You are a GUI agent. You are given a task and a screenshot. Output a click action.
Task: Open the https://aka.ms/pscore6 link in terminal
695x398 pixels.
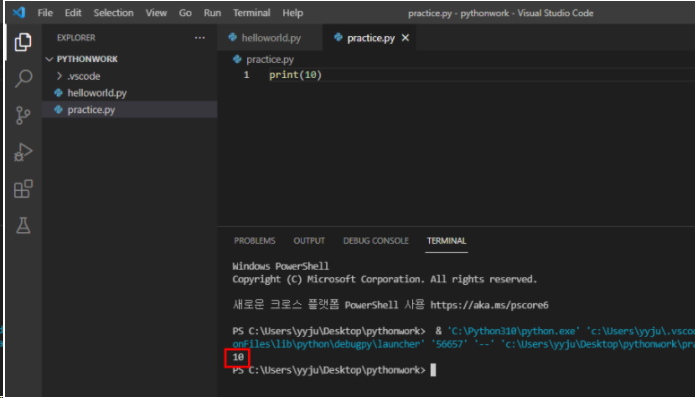coord(489,305)
